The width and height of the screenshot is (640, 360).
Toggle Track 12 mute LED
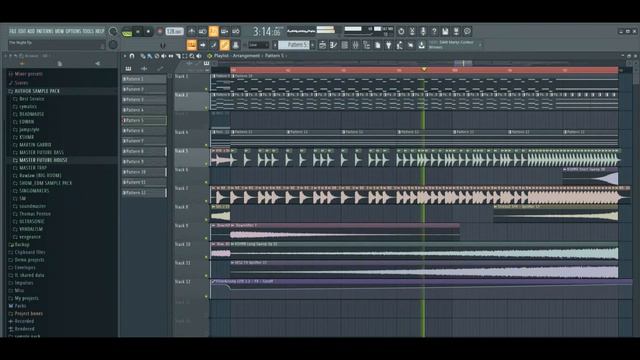coord(206,296)
